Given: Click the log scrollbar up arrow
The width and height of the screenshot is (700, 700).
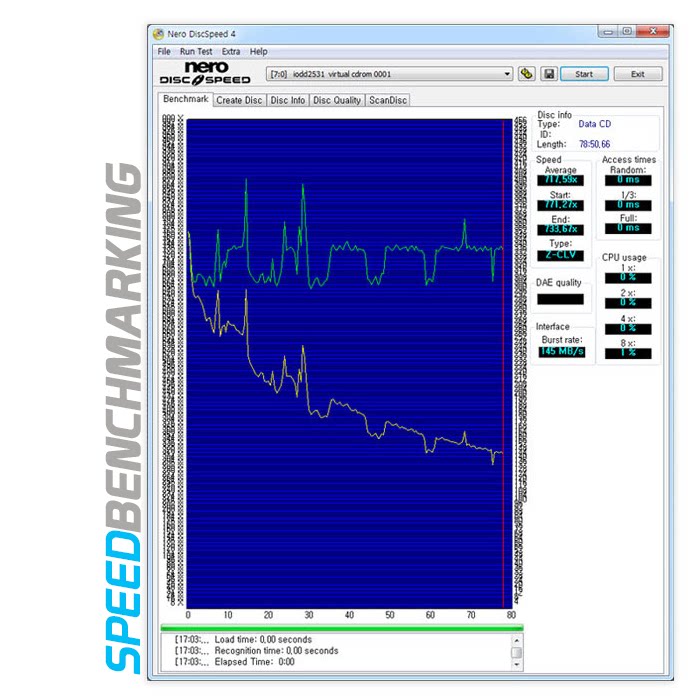Looking at the screenshot, I should (x=517, y=641).
